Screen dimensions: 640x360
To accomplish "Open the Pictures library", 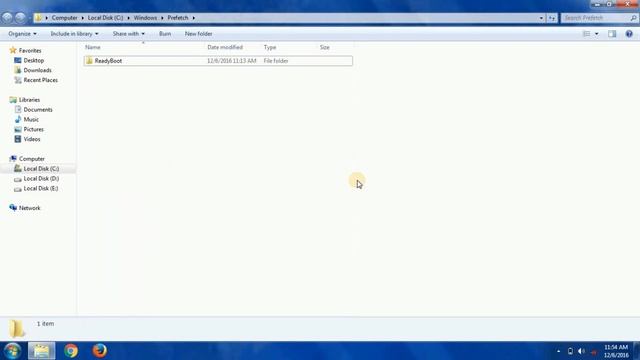I will (x=33, y=129).
